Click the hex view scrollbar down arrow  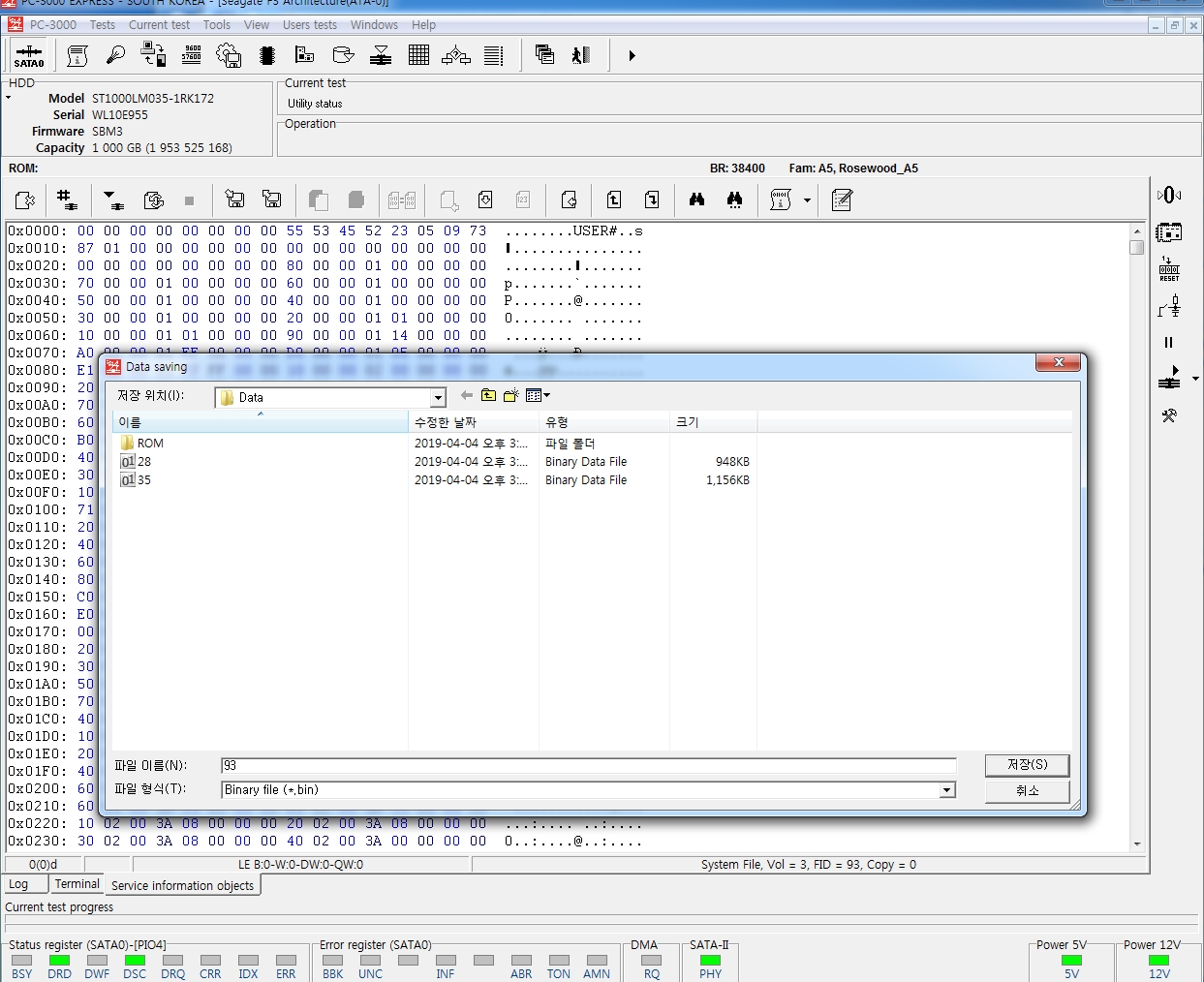1137,844
